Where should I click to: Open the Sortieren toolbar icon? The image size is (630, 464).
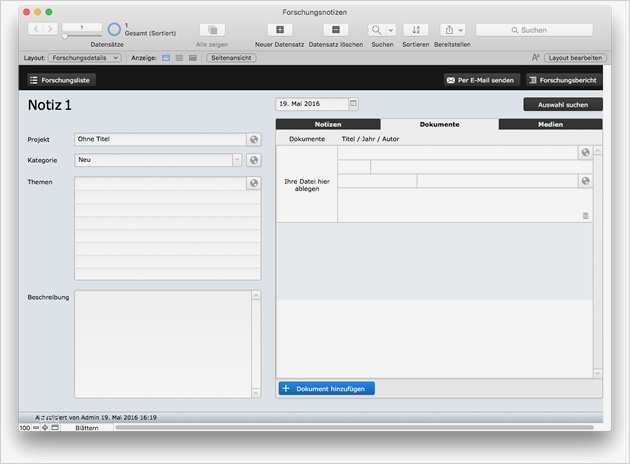416,30
